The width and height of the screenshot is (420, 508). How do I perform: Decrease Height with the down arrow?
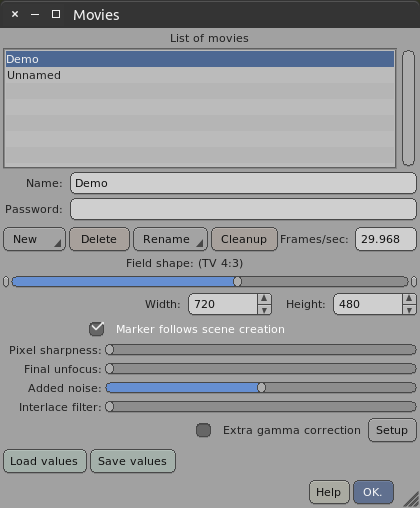point(409,310)
